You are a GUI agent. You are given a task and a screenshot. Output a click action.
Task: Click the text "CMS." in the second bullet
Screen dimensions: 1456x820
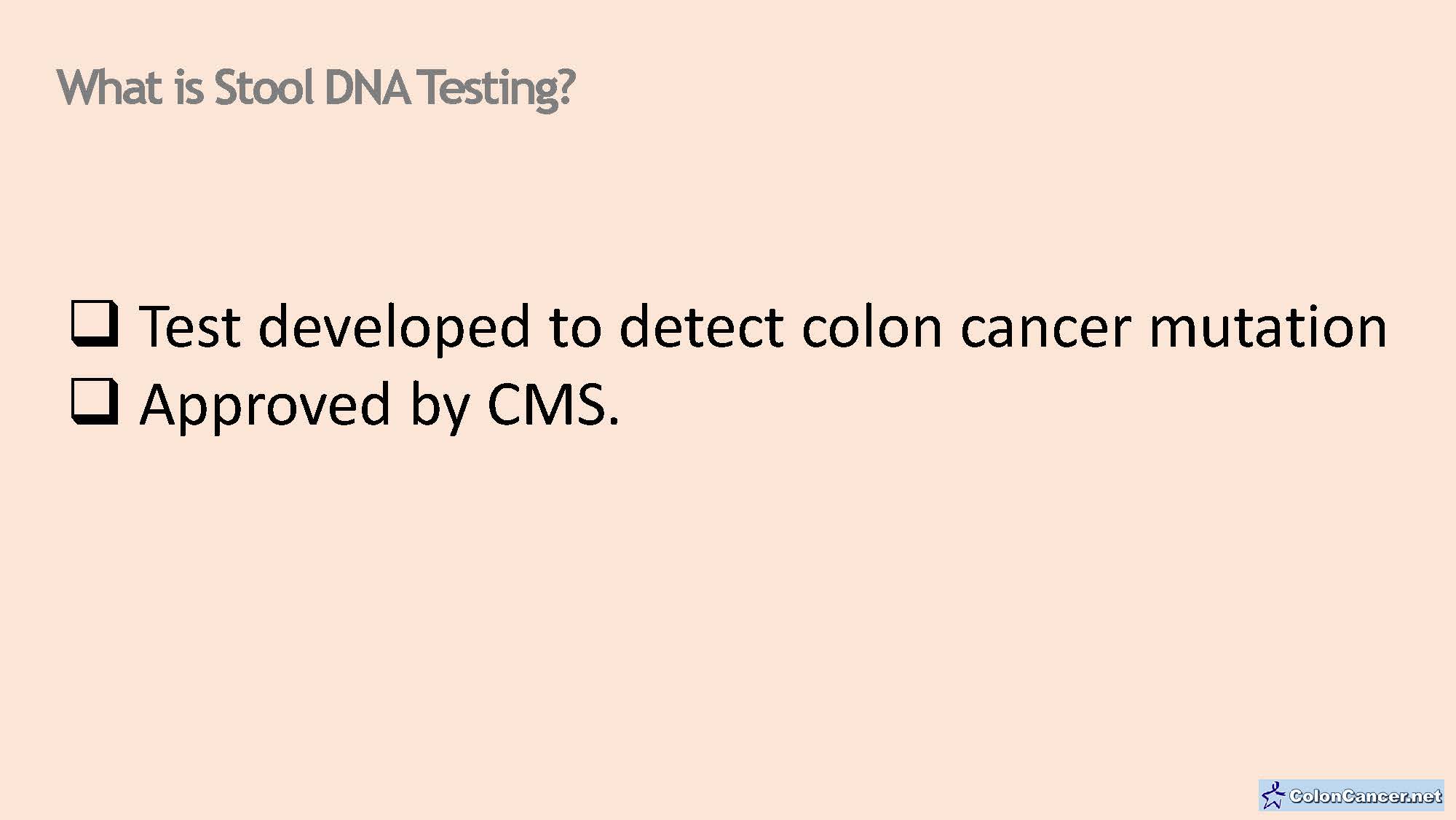click(x=553, y=404)
